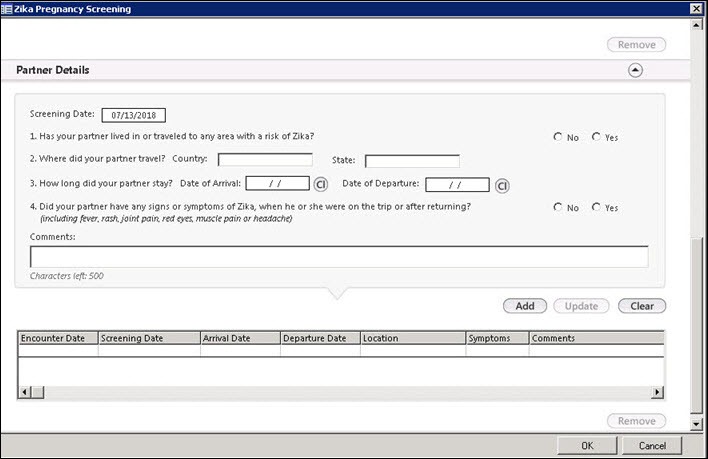
Task: Close the Zika Pregnancy Screening window
Action: coord(696,9)
